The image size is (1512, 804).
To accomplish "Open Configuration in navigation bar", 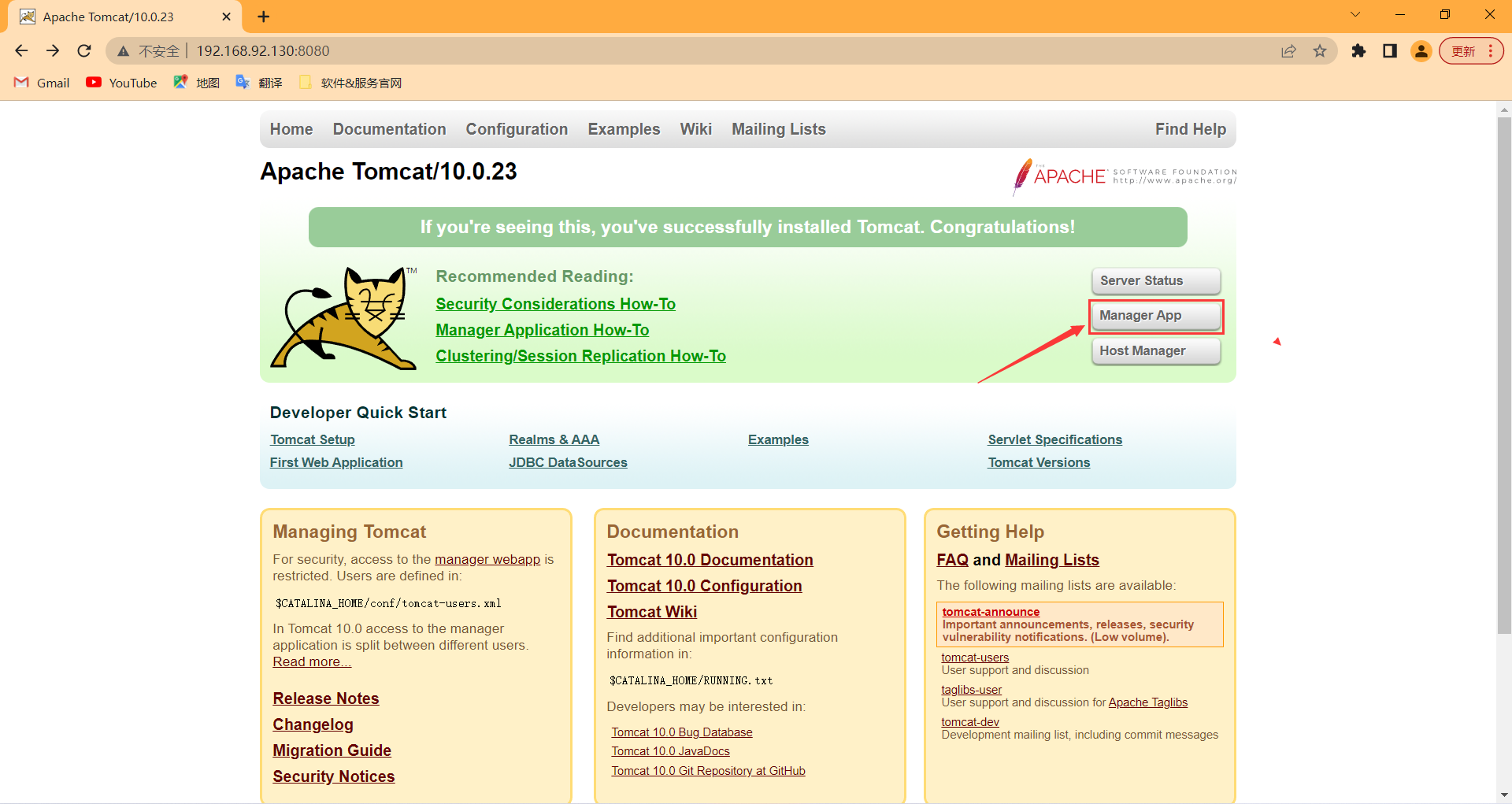I will coord(517,129).
